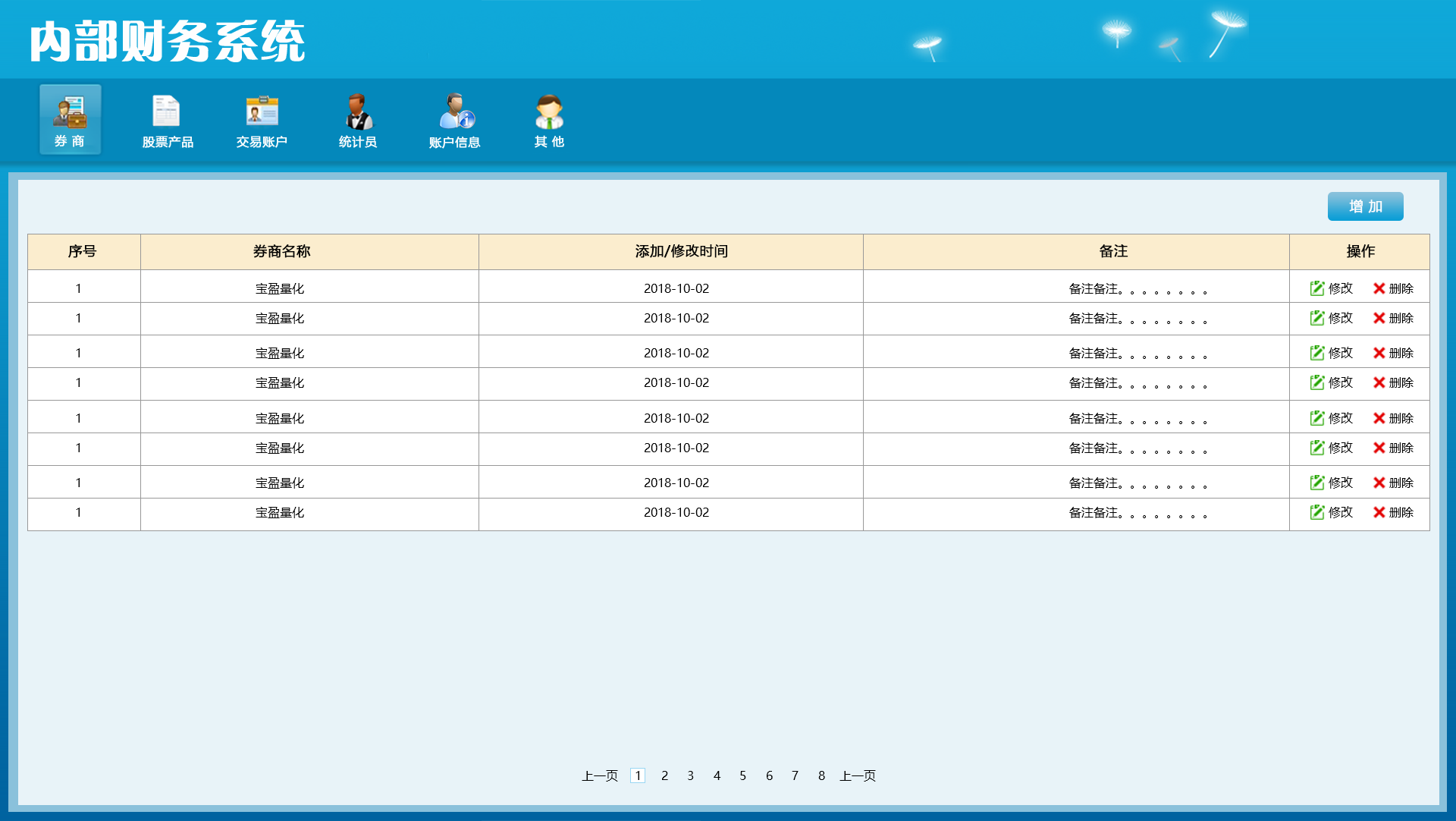Jump to page 8 in pagination
This screenshot has height=821, width=1456.
click(821, 775)
